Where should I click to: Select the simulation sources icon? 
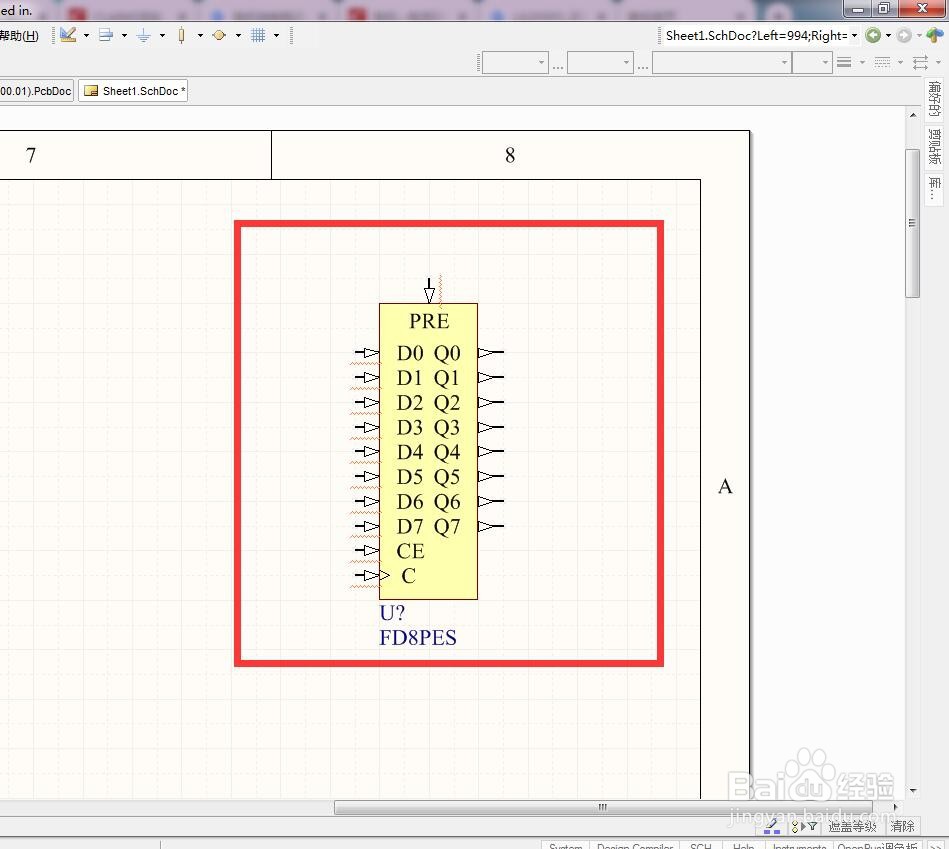[219, 35]
